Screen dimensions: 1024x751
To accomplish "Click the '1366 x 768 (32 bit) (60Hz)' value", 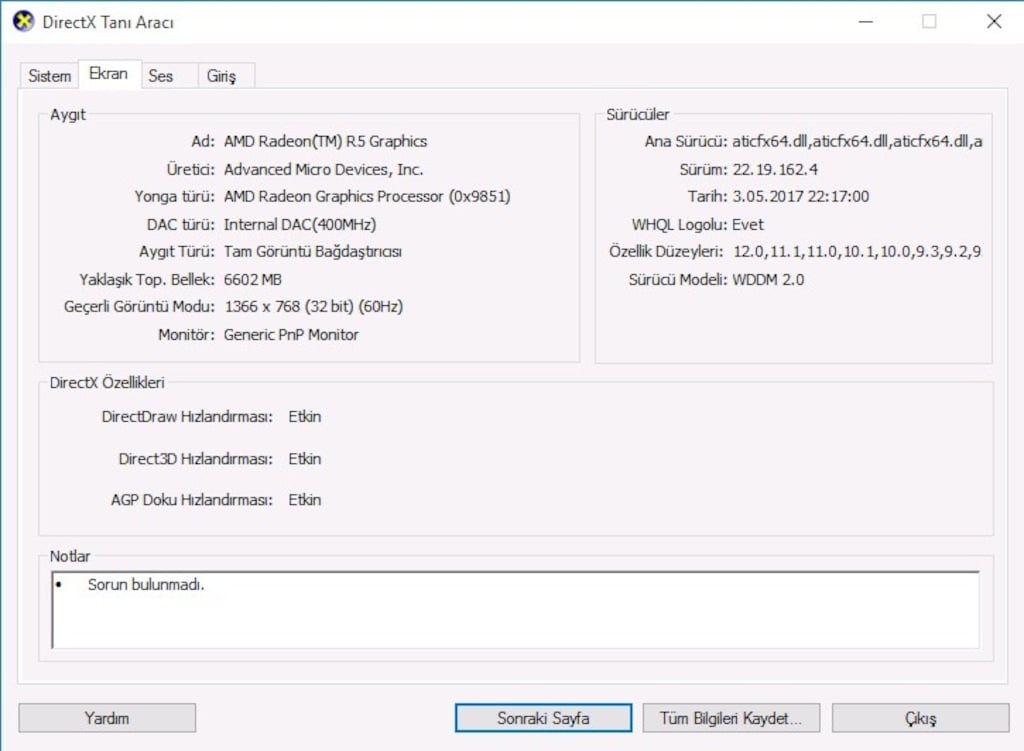I will click(x=313, y=307).
